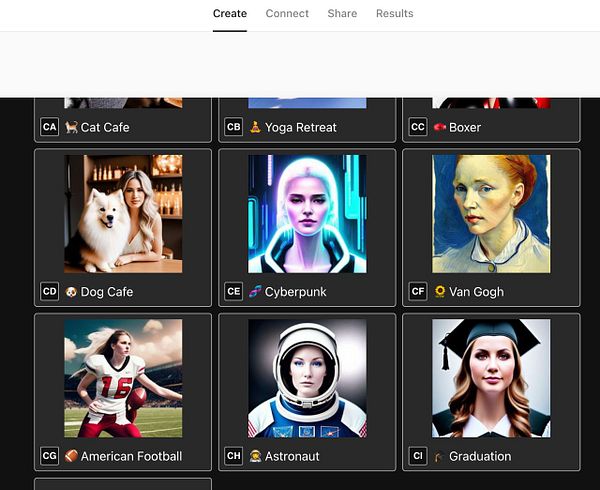Click the Cyberpunk label text
The image size is (600, 490).
coord(295,292)
